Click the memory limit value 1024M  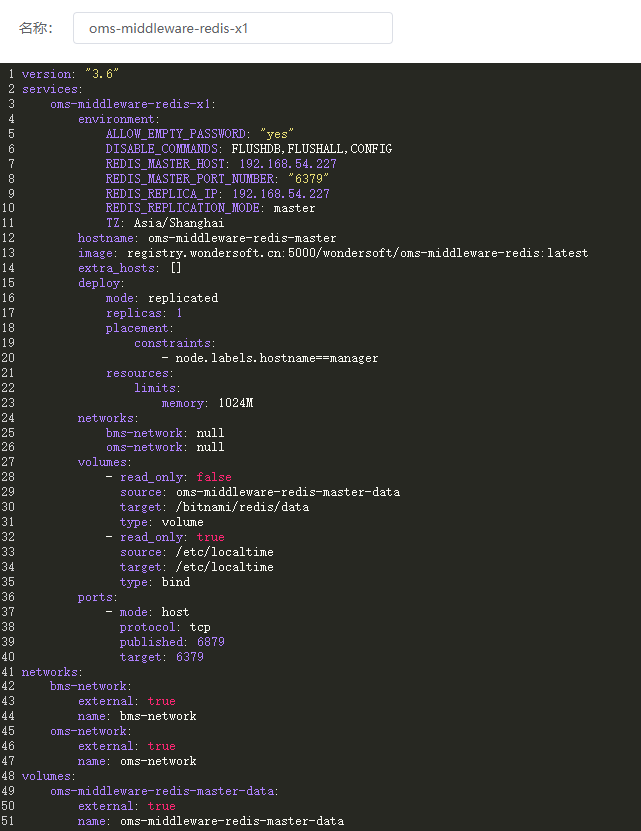coord(238,403)
